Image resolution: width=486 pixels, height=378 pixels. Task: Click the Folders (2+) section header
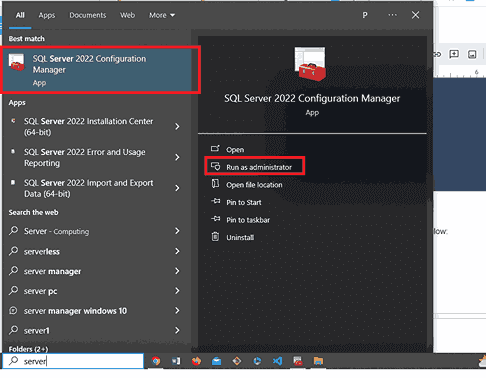[28, 349]
